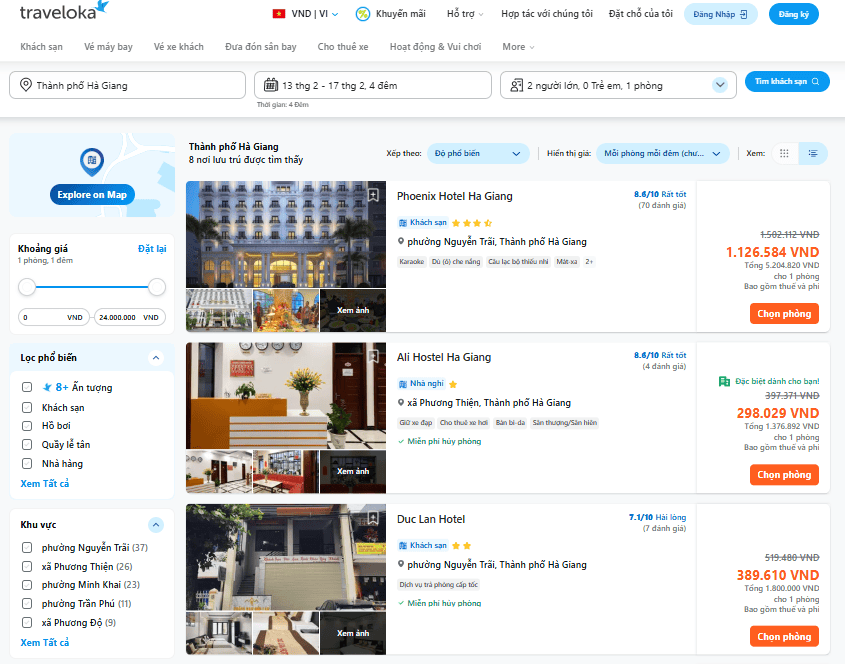The image size is (845, 664).
Task: Click the maximum price slider handle
Action: pos(157,287)
